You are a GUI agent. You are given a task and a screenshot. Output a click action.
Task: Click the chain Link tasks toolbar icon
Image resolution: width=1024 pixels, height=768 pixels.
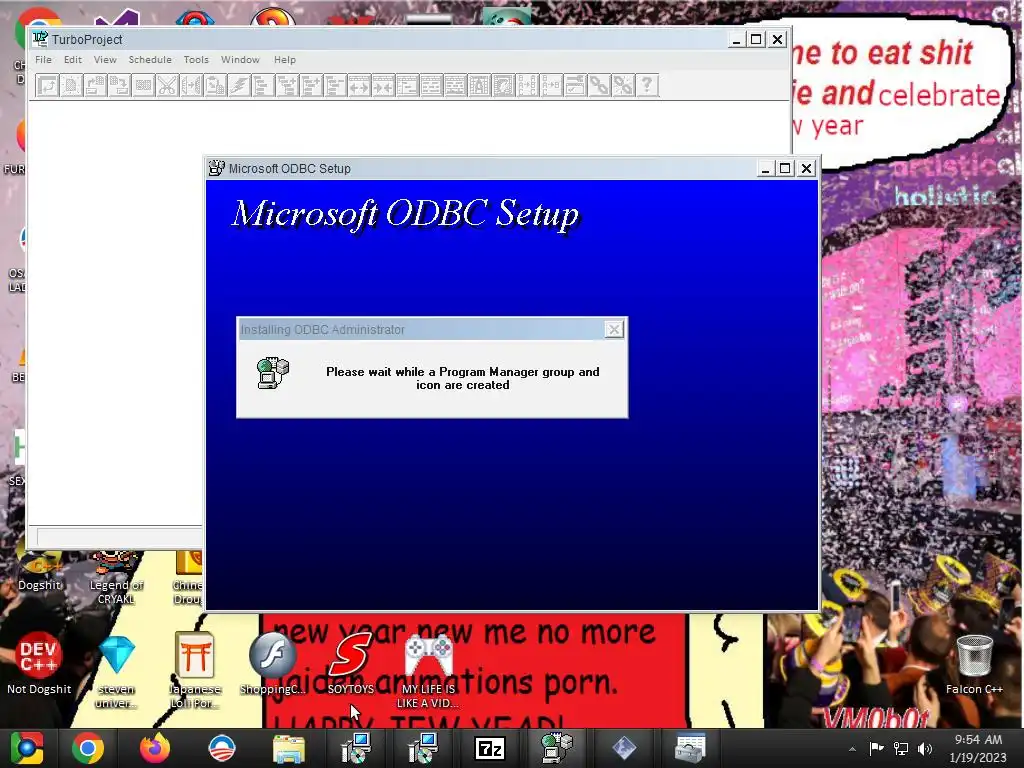click(599, 86)
